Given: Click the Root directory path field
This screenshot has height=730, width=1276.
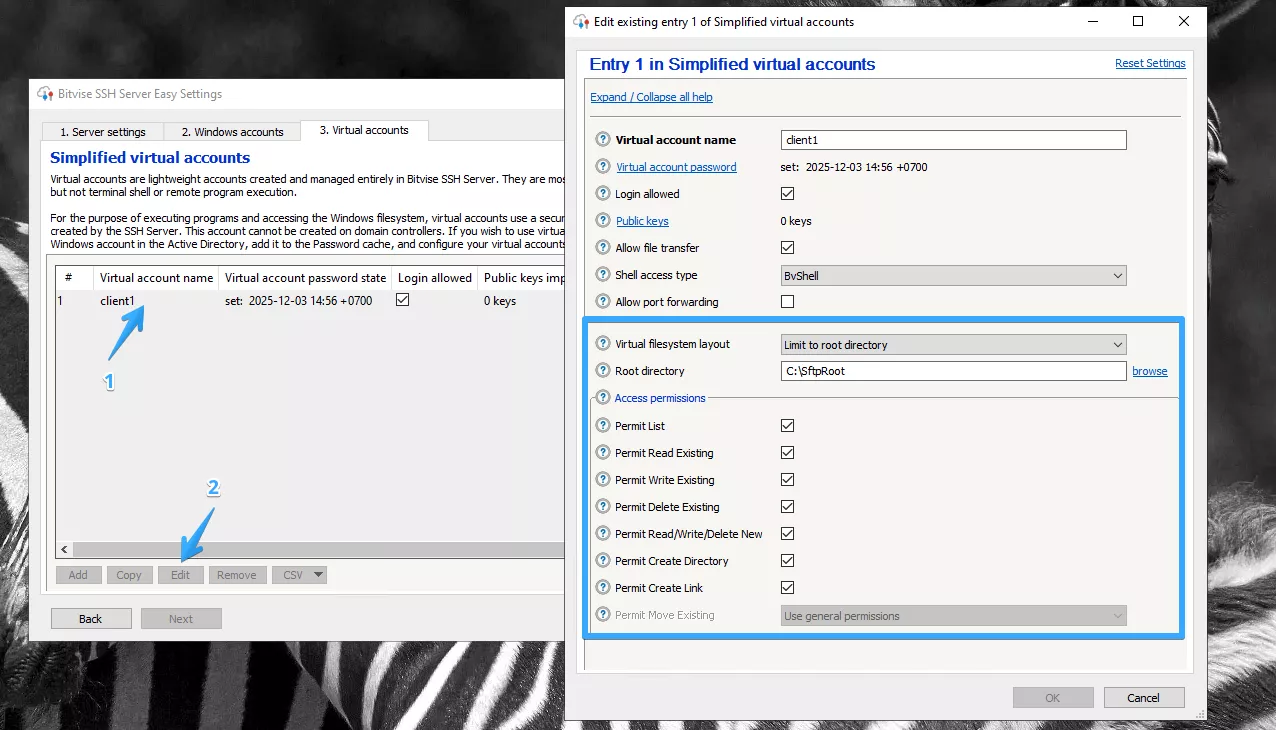Looking at the screenshot, I should pyautogui.click(x=953, y=371).
